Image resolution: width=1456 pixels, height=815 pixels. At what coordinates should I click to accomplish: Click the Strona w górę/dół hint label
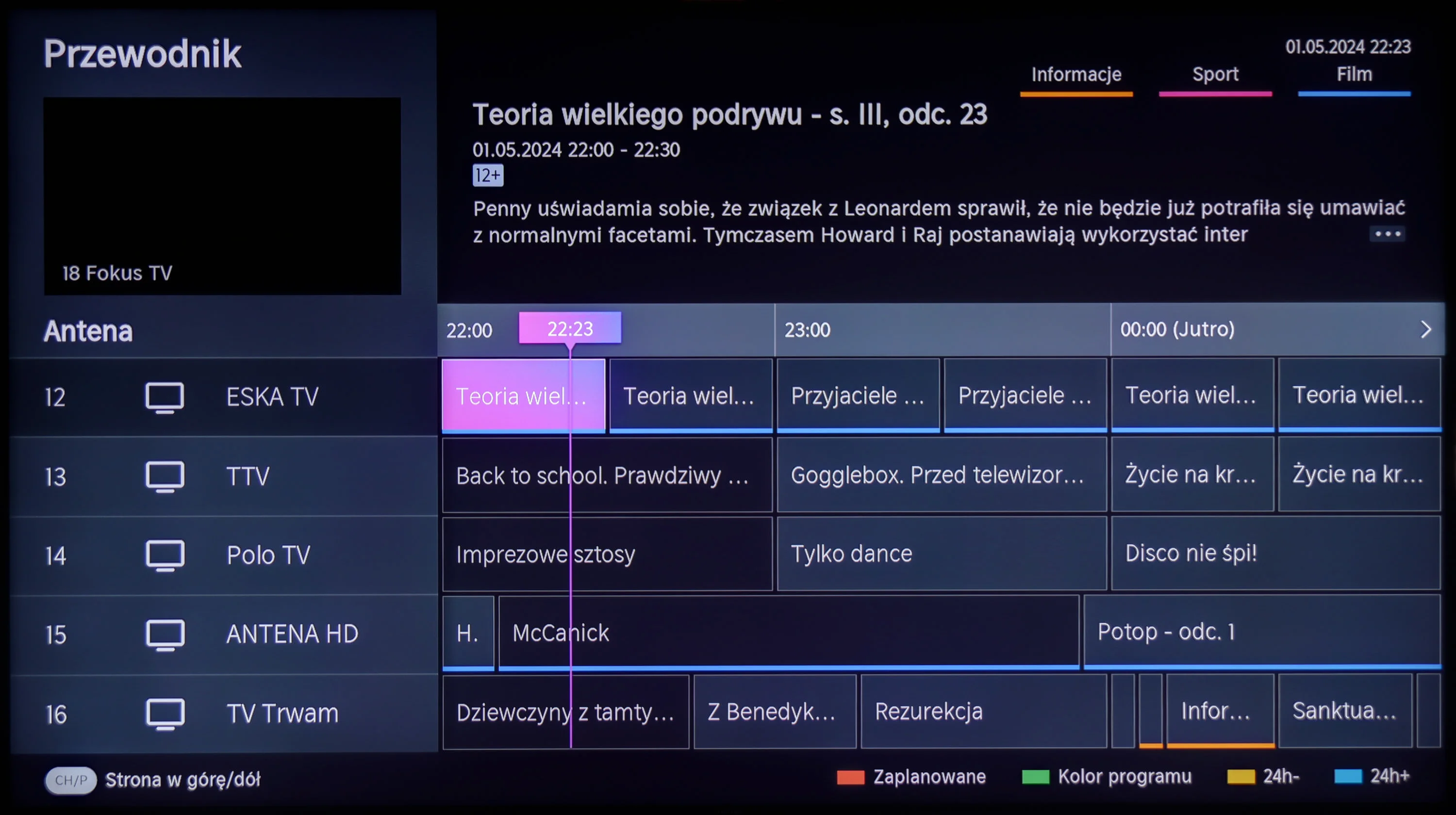(182, 780)
